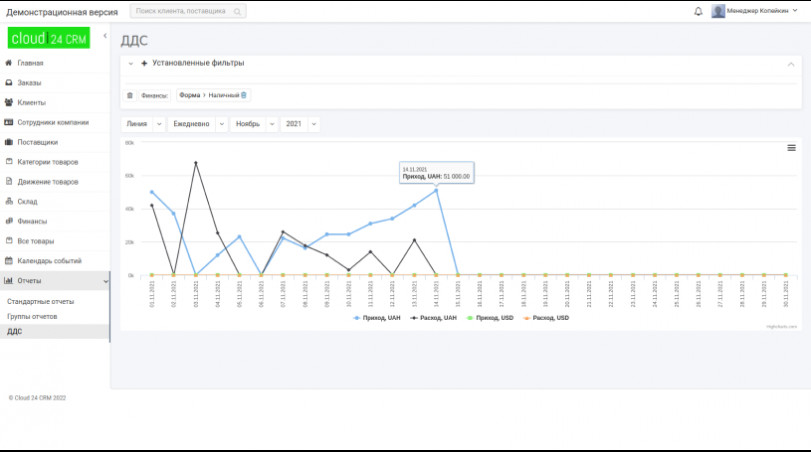This screenshot has height=452, width=811.
Task: Toggle Расход, USD series in legend
Action: click(x=545, y=317)
